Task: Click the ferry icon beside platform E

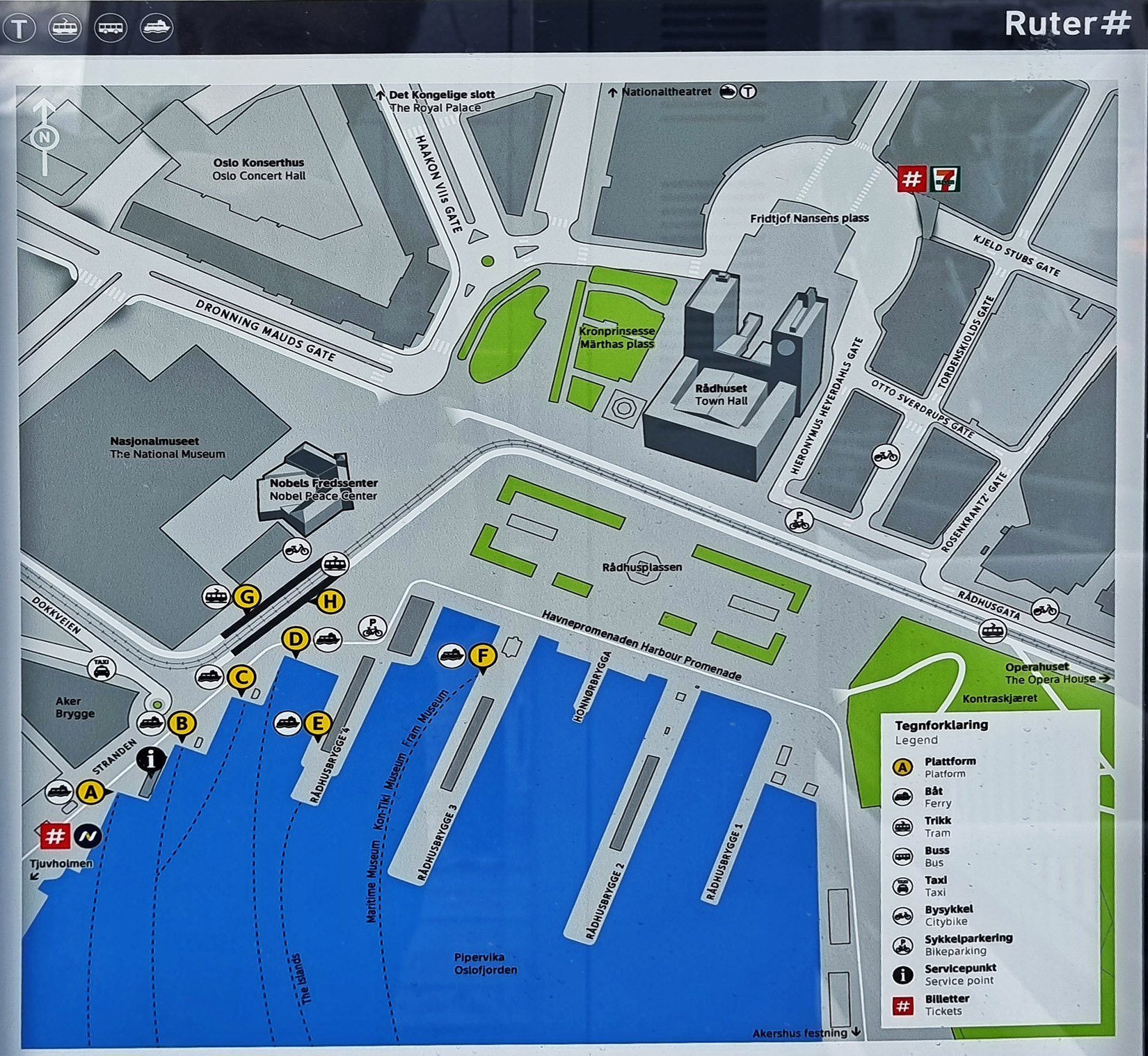Action: (287, 723)
